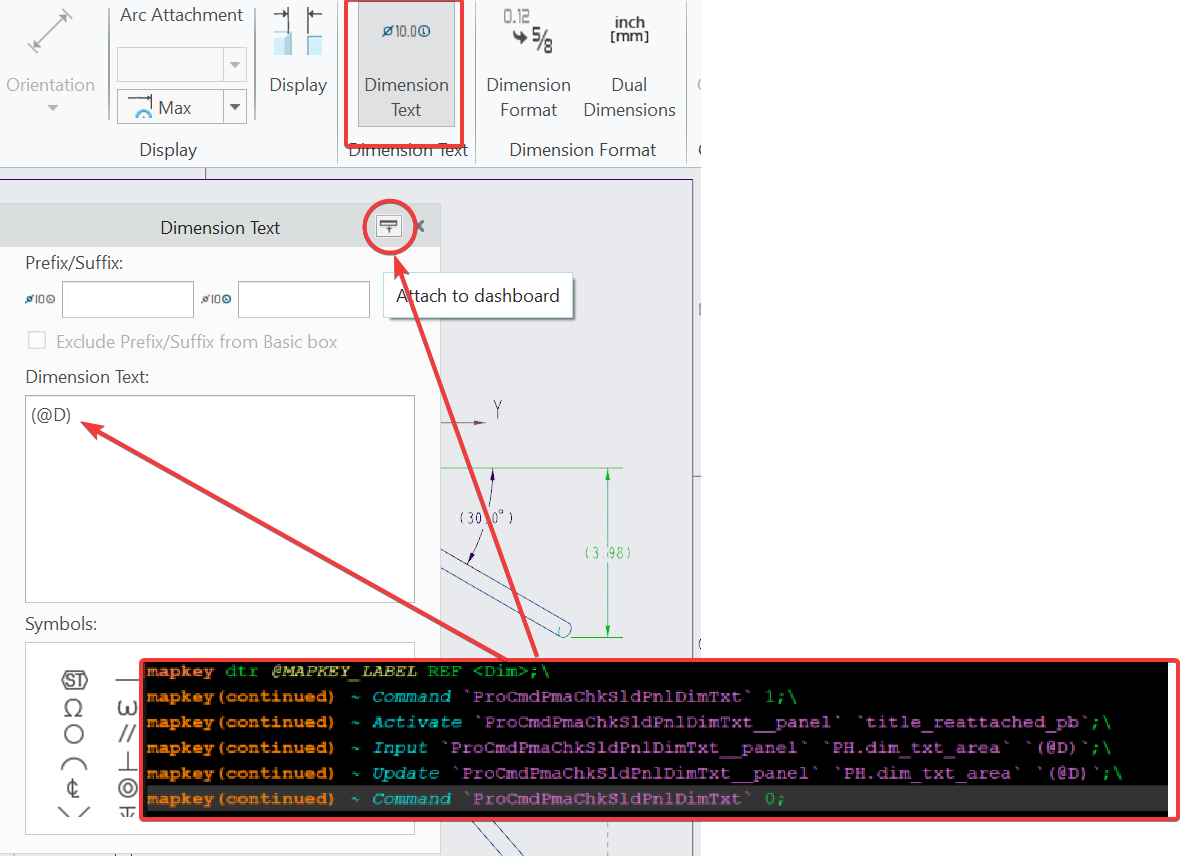Click the left witness line Display icon
The height and width of the screenshot is (856, 1183).
point(285,32)
